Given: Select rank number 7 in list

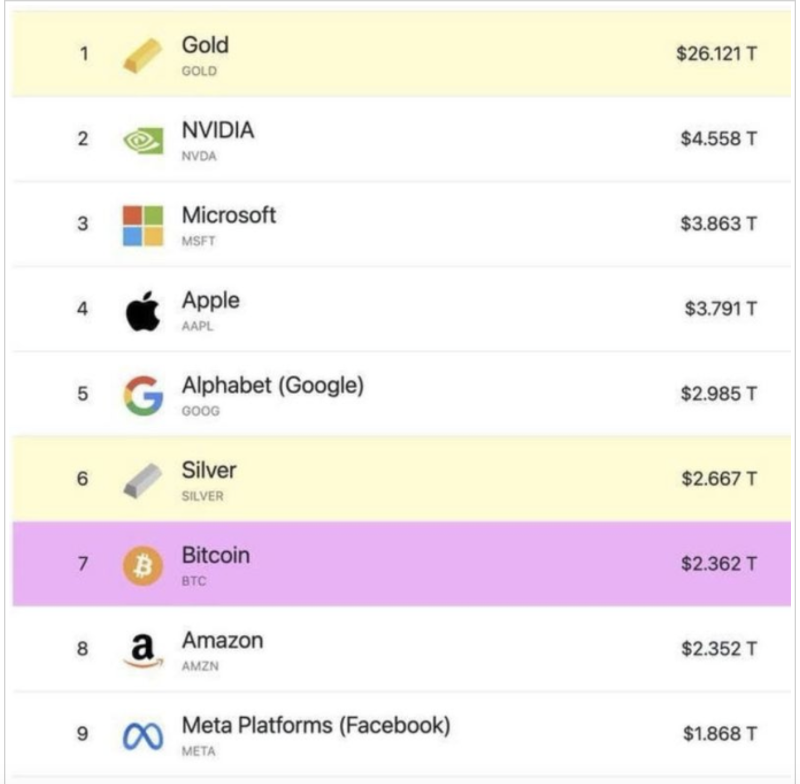Looking at the screenshot, I should pos(83,565).
